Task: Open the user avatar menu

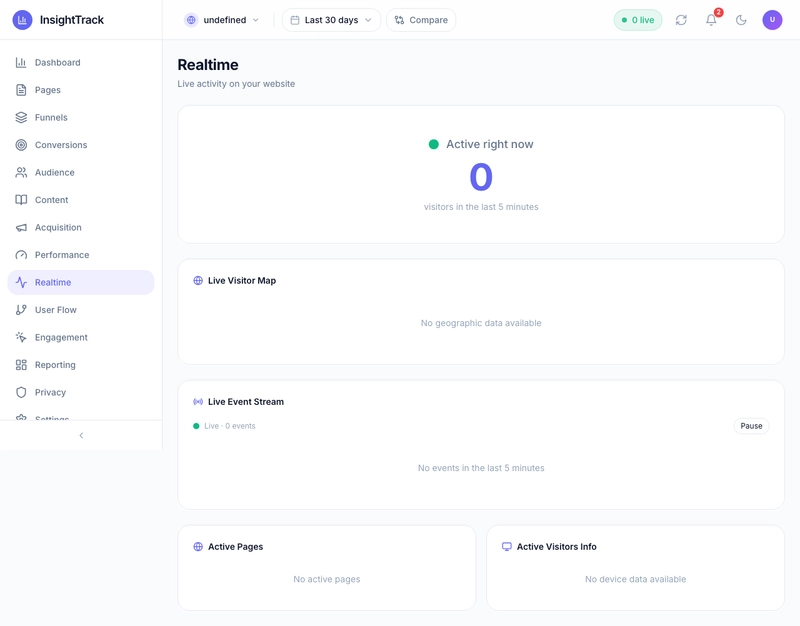Action: coord(772,20)
